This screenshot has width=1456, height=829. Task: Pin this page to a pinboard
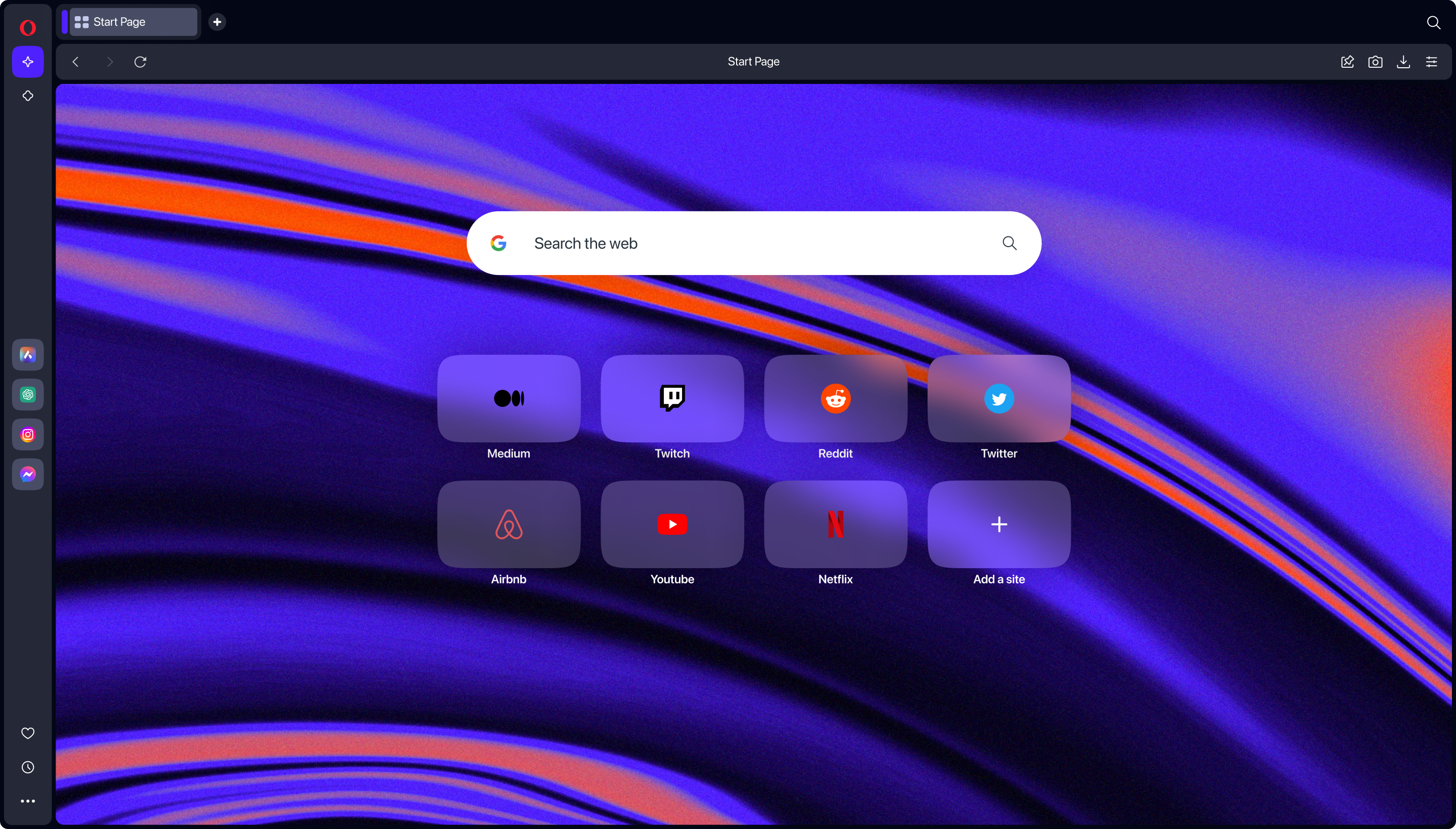[1347, 62]
